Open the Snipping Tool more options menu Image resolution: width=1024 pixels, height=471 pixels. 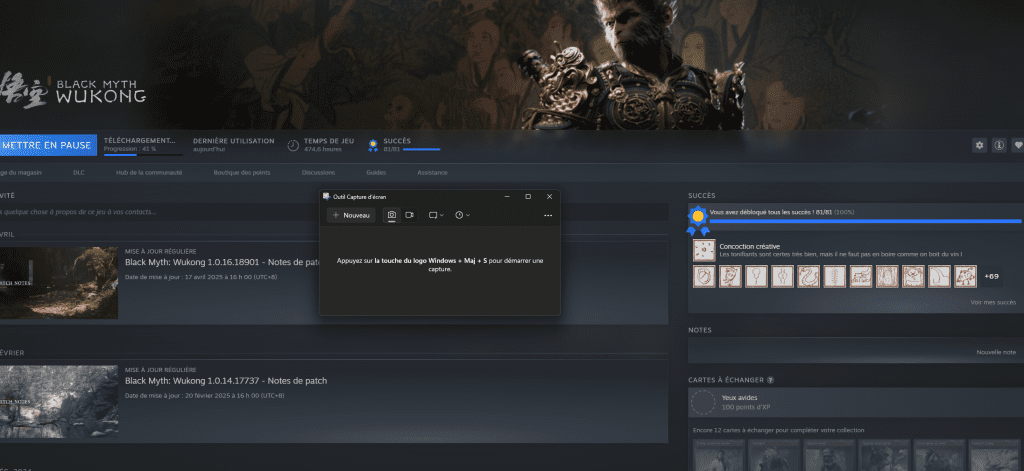pos(548,215)
